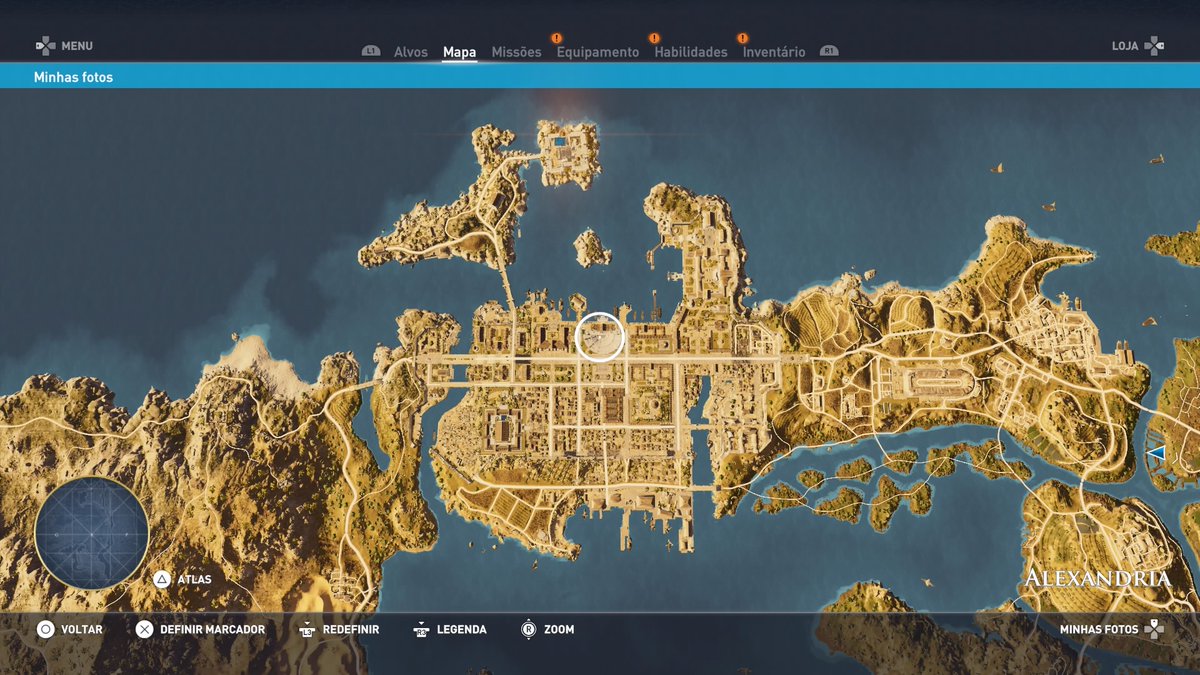Open the Equipamento tab with alert badge
The height and width of the screenshot is (675, 1200).
click(598, 51)
